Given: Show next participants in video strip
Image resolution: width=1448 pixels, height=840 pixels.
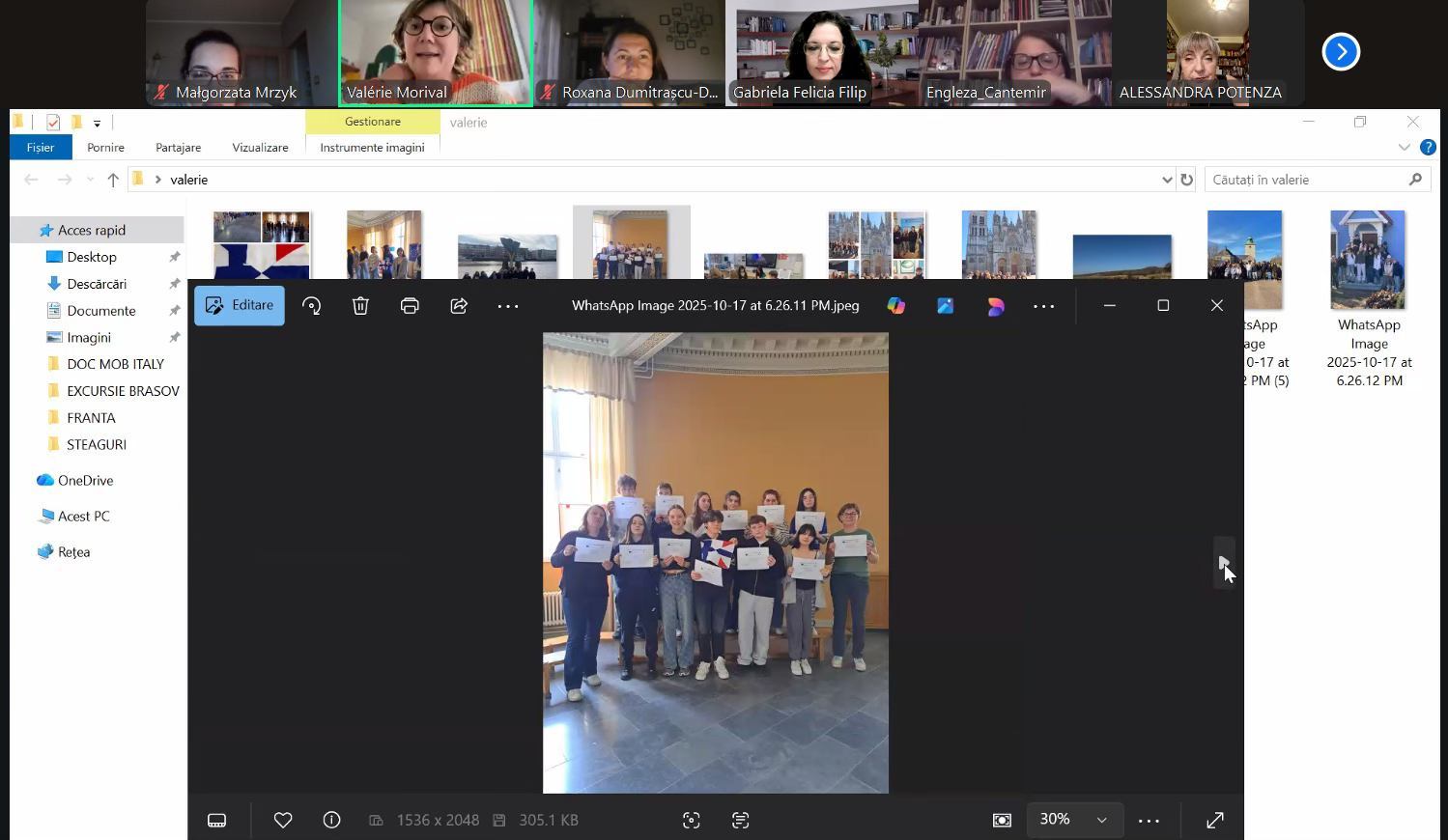Looking at the screenshot, I should point(1341,52).
